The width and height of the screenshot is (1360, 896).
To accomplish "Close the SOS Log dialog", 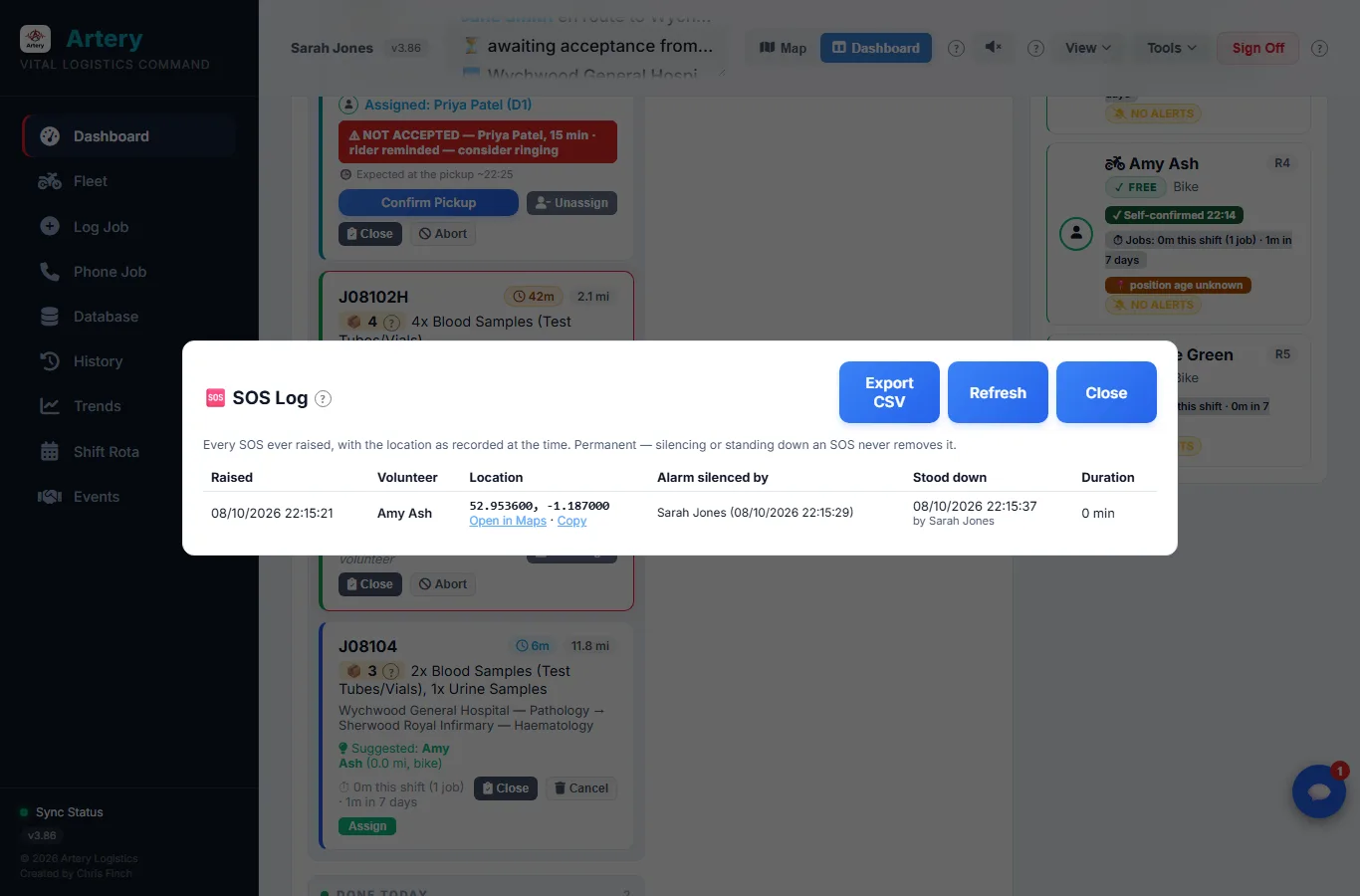I will coord(1106,392).
